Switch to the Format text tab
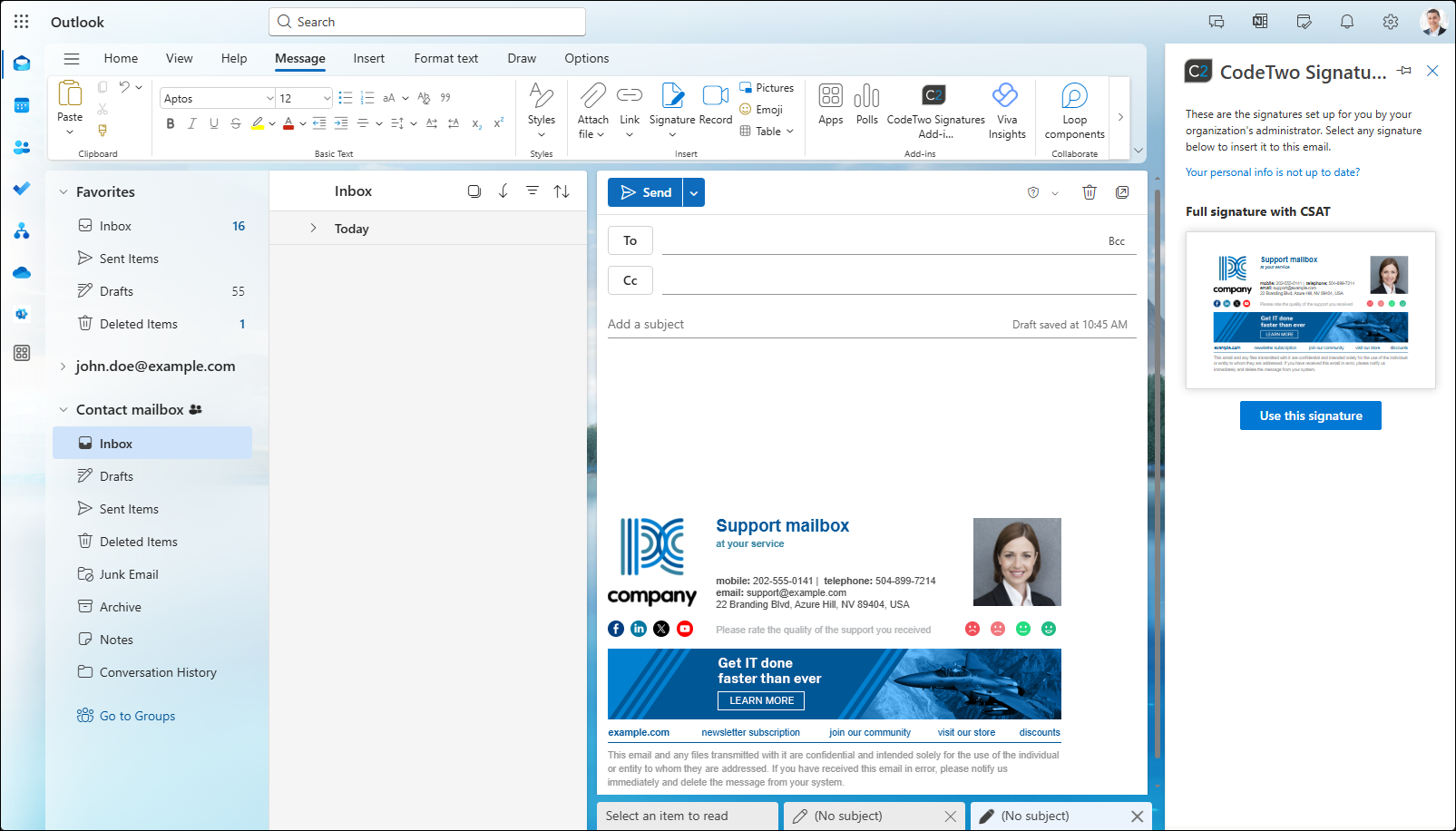1456x831 pixels. click(445, 58)
